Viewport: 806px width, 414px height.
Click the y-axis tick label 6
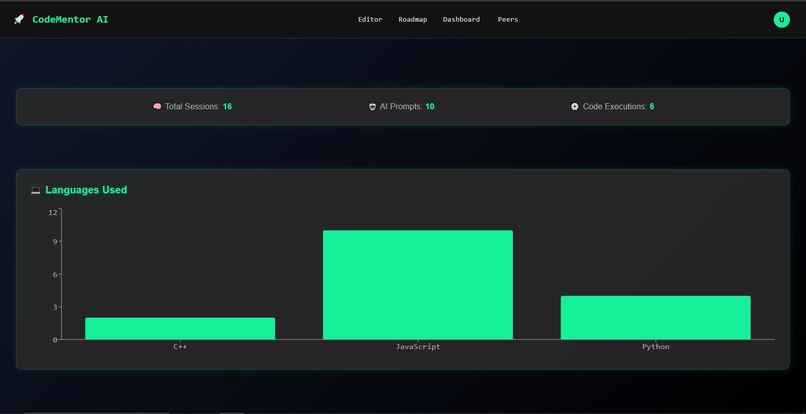(x=54, y=274)
